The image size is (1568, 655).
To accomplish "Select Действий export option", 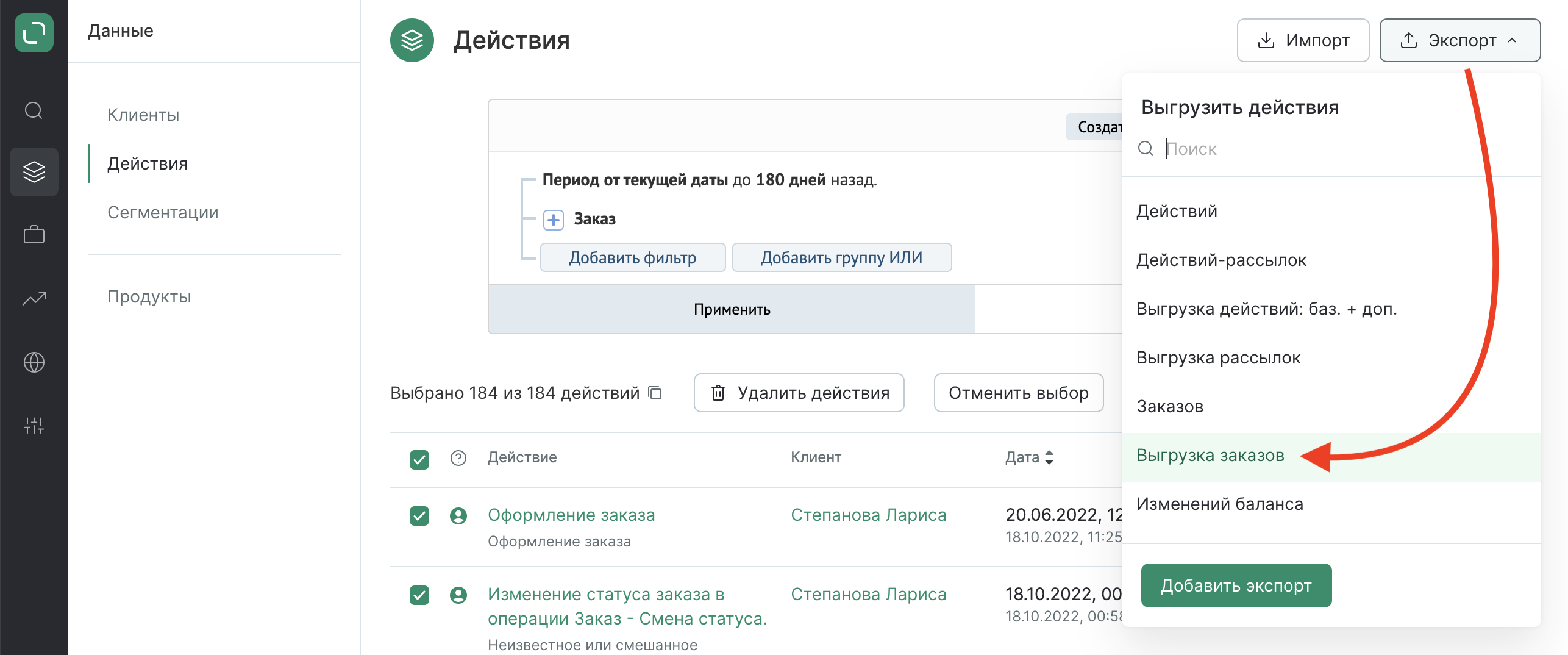I will pos(1331,211).
